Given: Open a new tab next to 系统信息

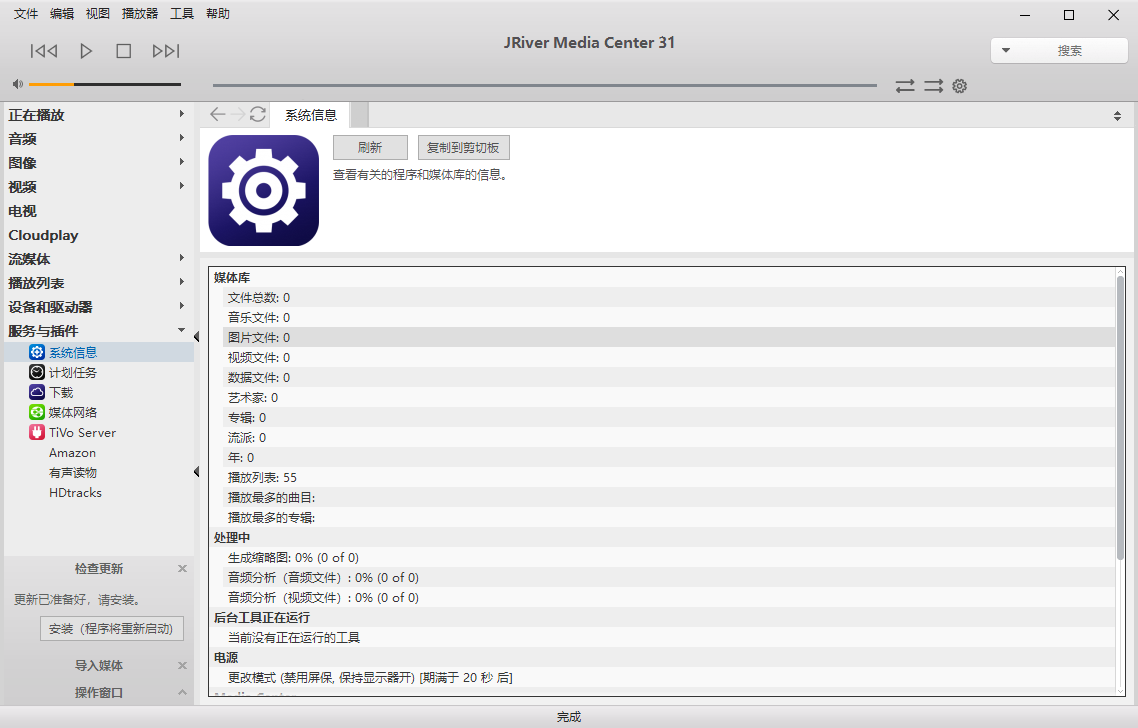Looking at the screenshot, I should coord(359,115).
